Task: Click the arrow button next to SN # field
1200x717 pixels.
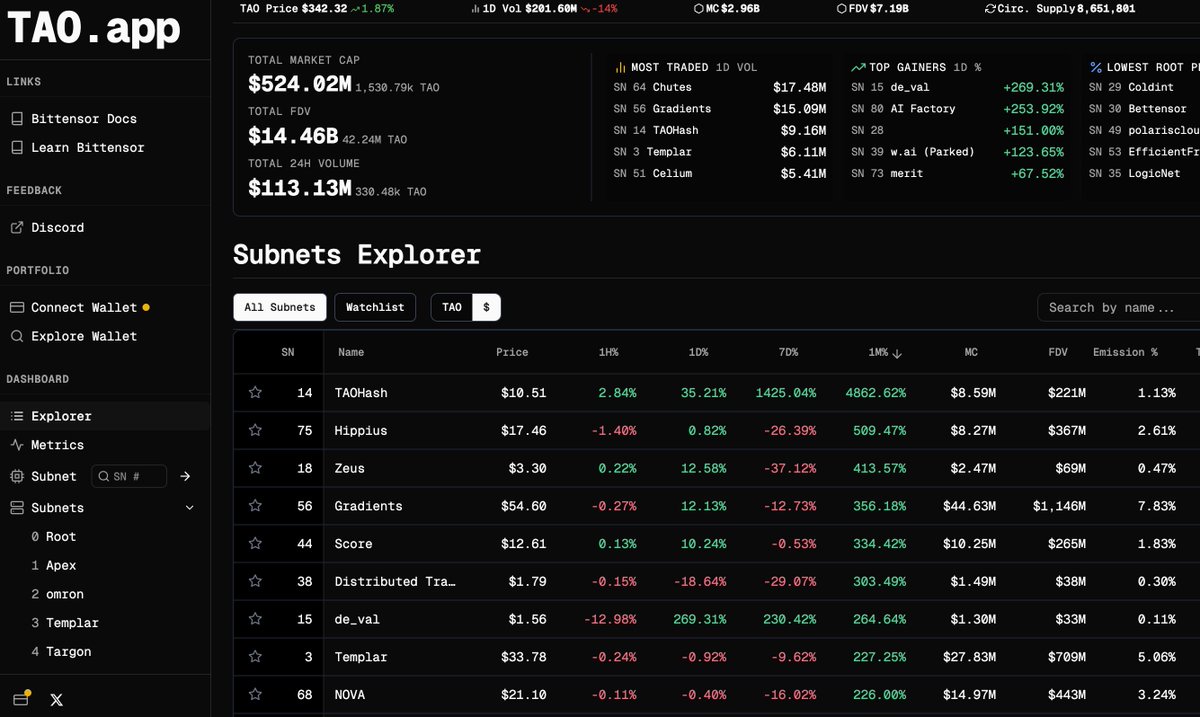Action: [185, 477]
